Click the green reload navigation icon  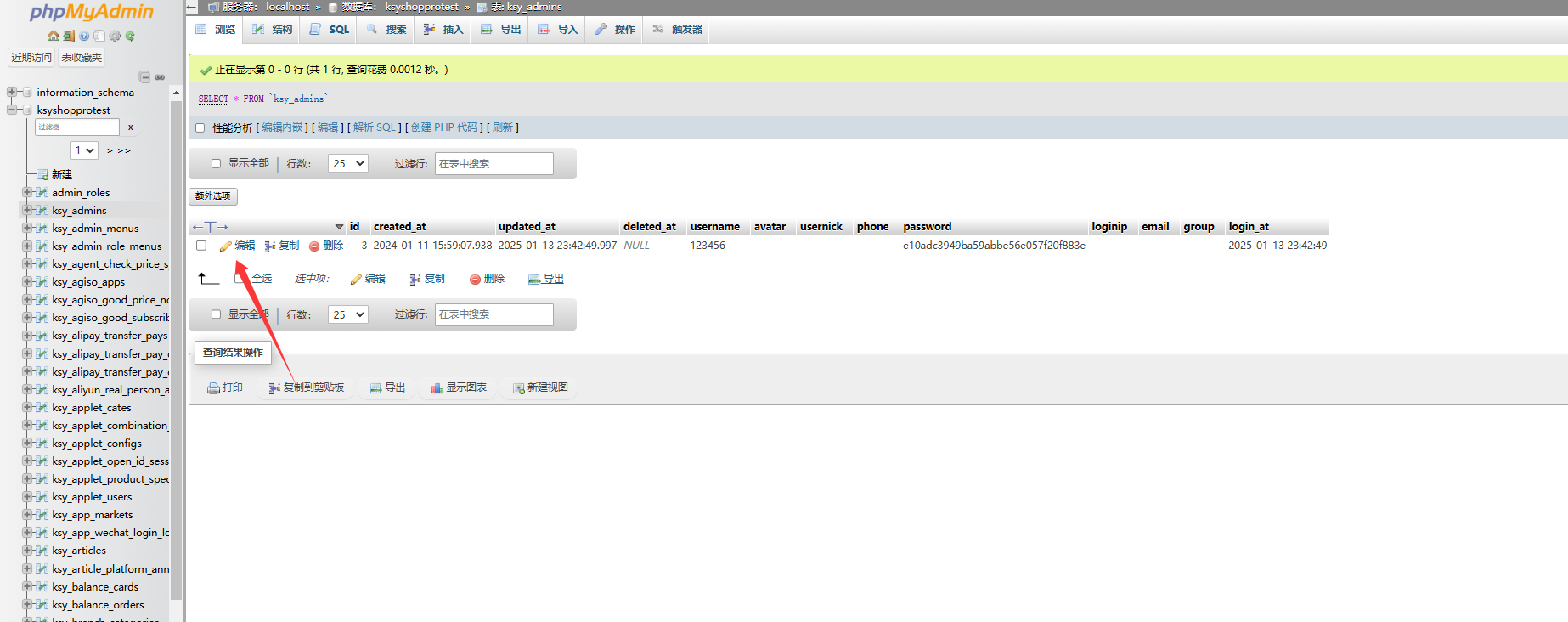pos(130,36)
